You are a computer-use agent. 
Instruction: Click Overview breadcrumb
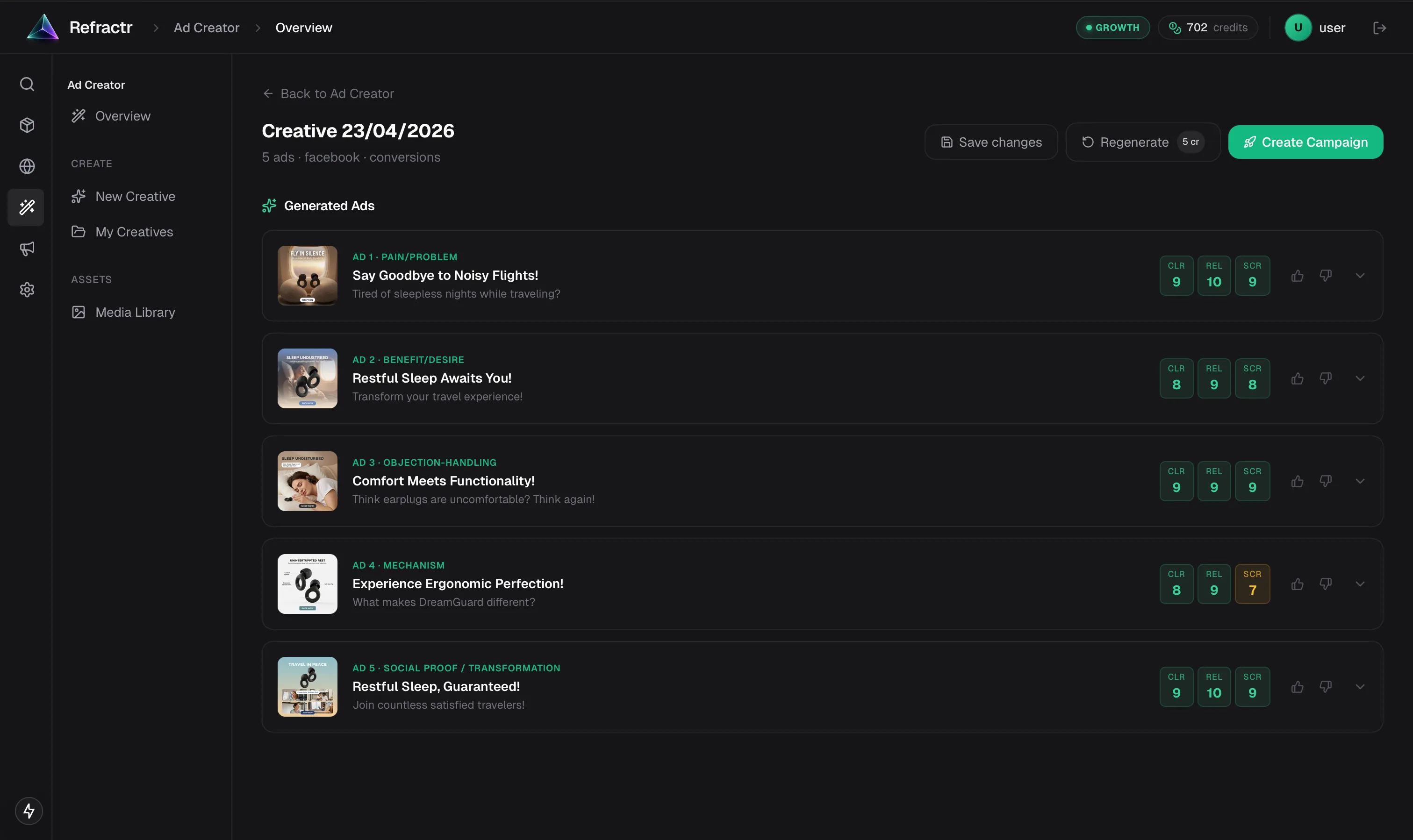pyautogui.click(x=303, y=28)
